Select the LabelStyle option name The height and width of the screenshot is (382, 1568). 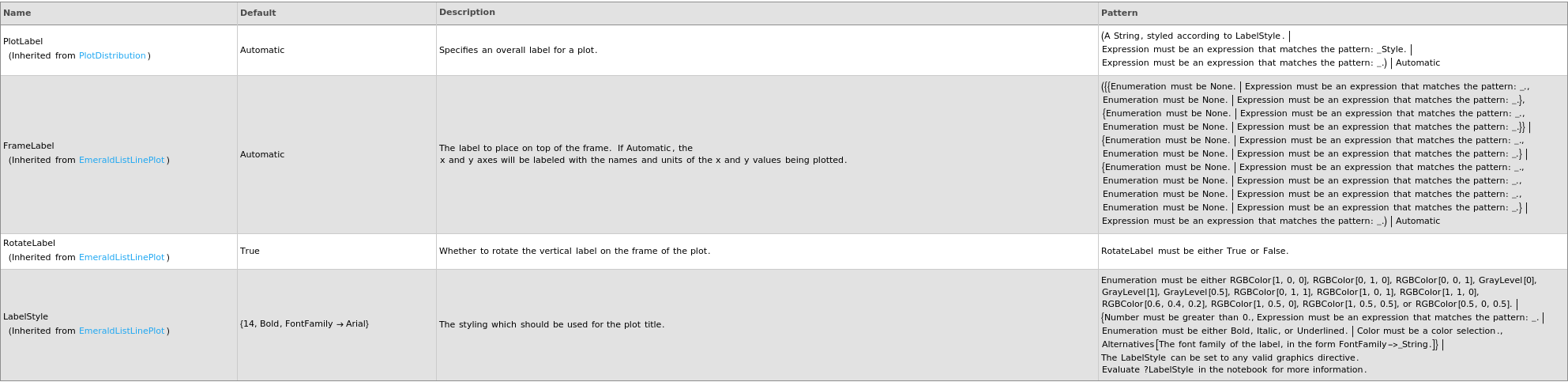[x=25, y=317]
